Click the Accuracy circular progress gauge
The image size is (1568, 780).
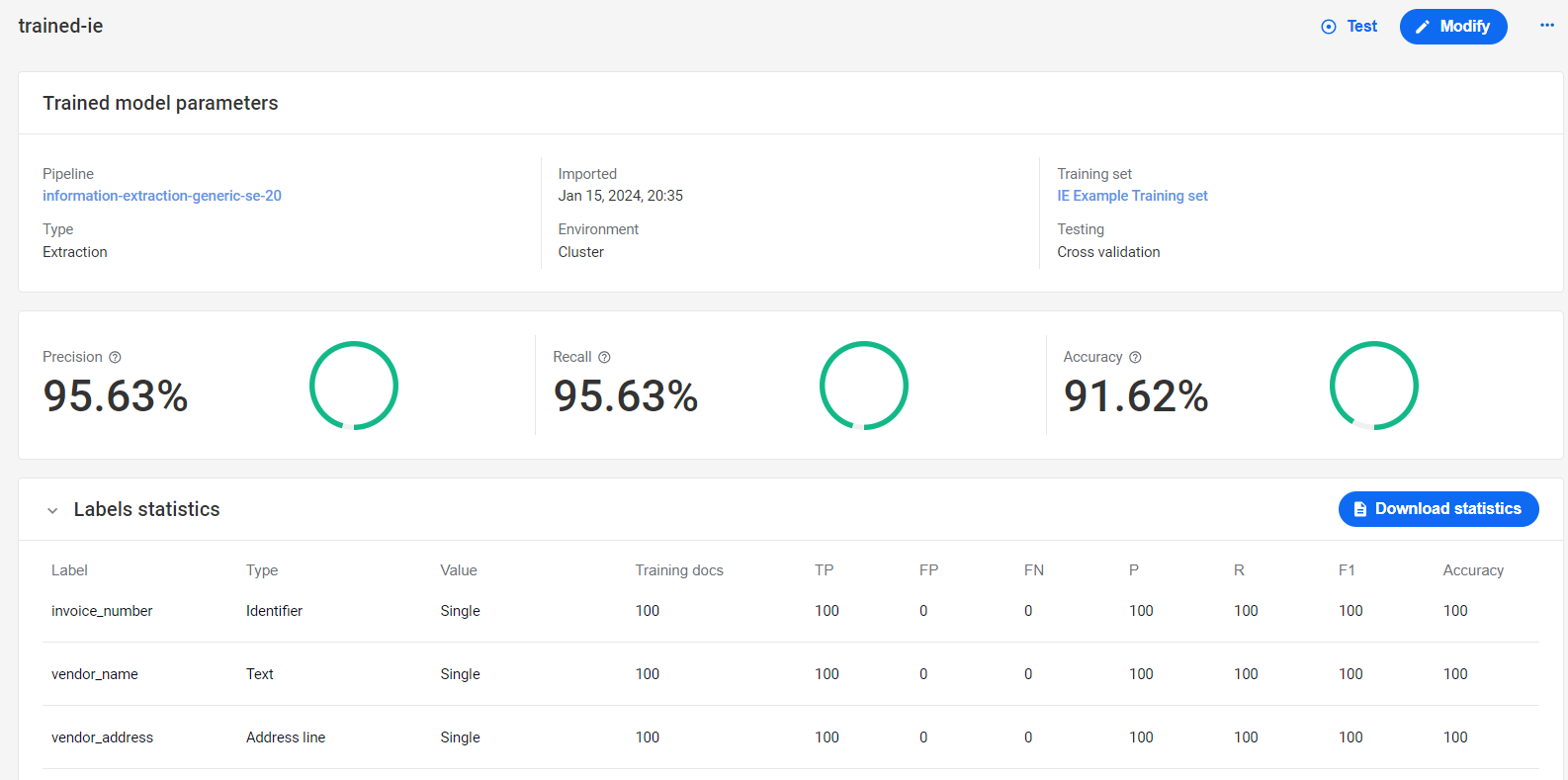click(1374, 386)
